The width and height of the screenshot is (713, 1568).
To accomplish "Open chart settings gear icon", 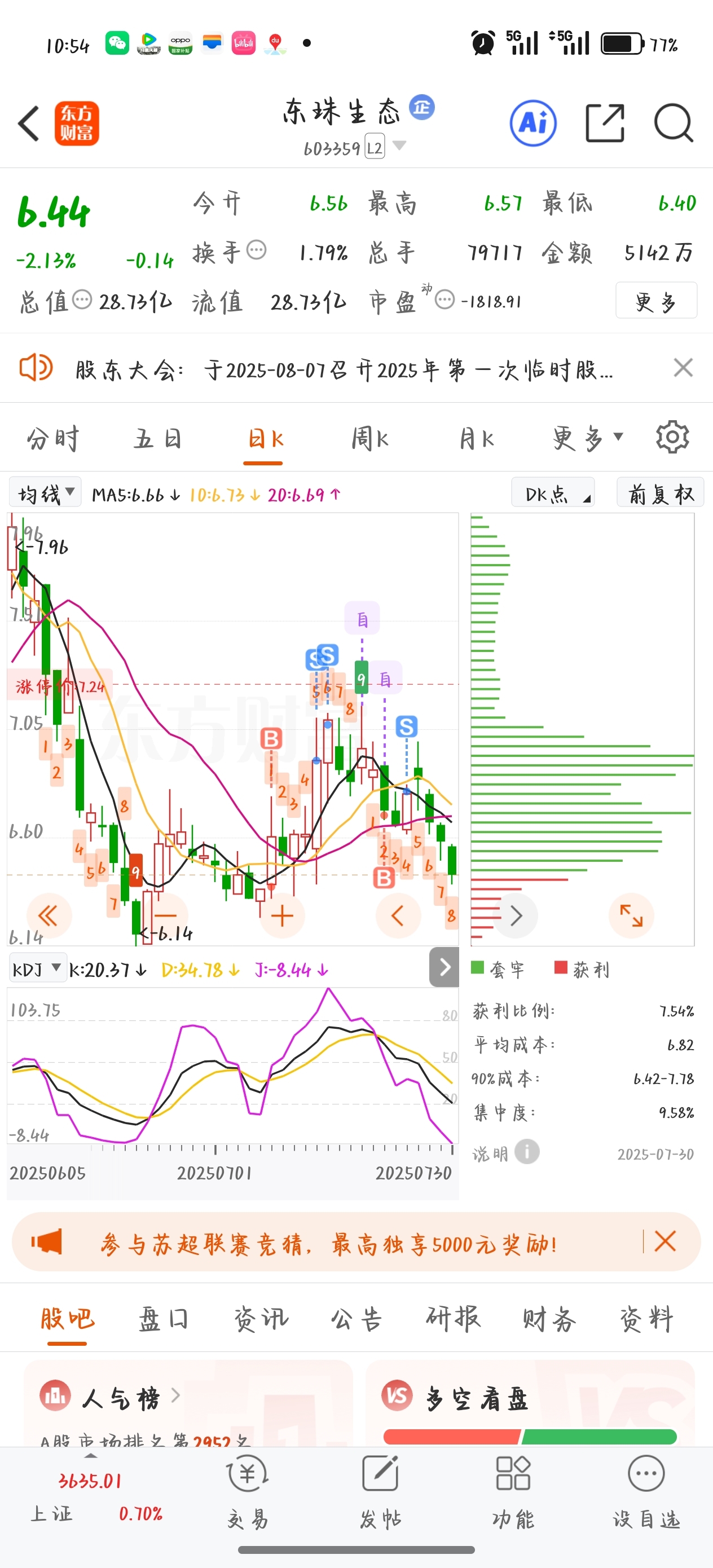I will click(x=672, y=437).
